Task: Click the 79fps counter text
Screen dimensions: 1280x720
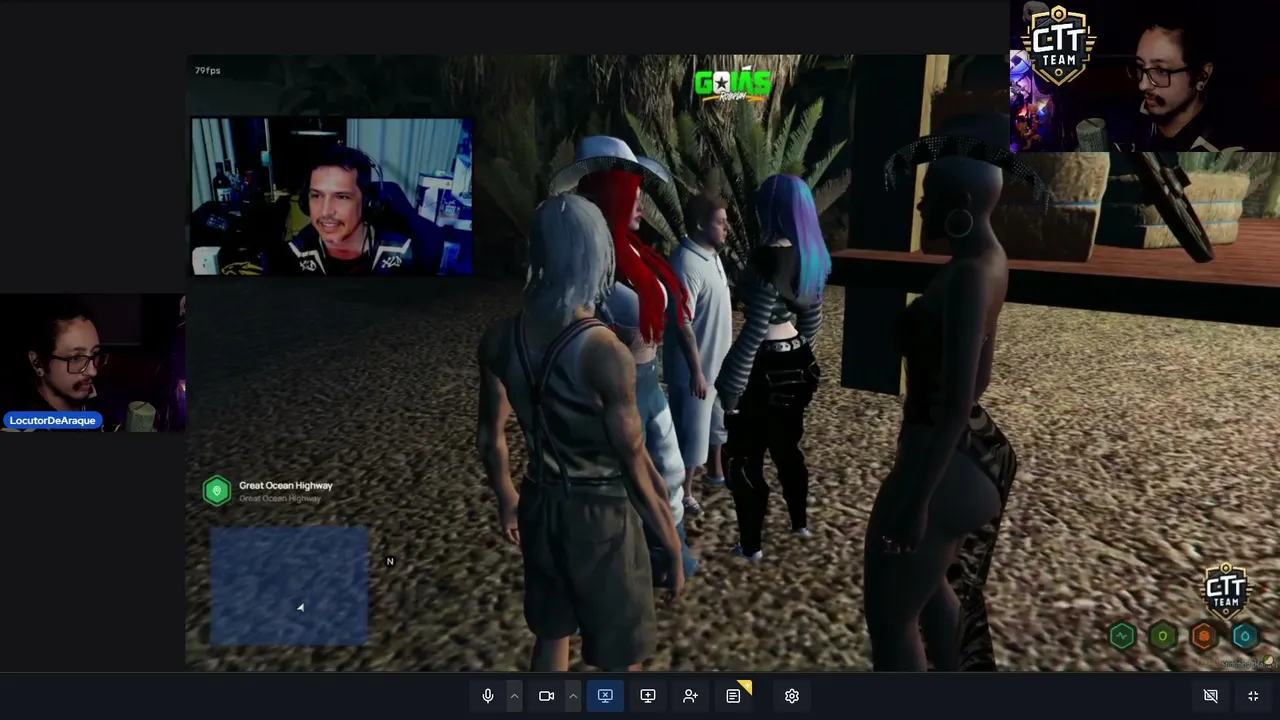Action: [x=207, y=71]
